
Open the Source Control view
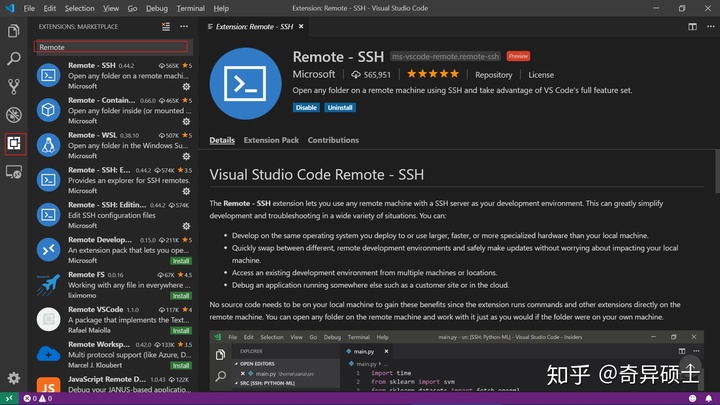[14, 87]
